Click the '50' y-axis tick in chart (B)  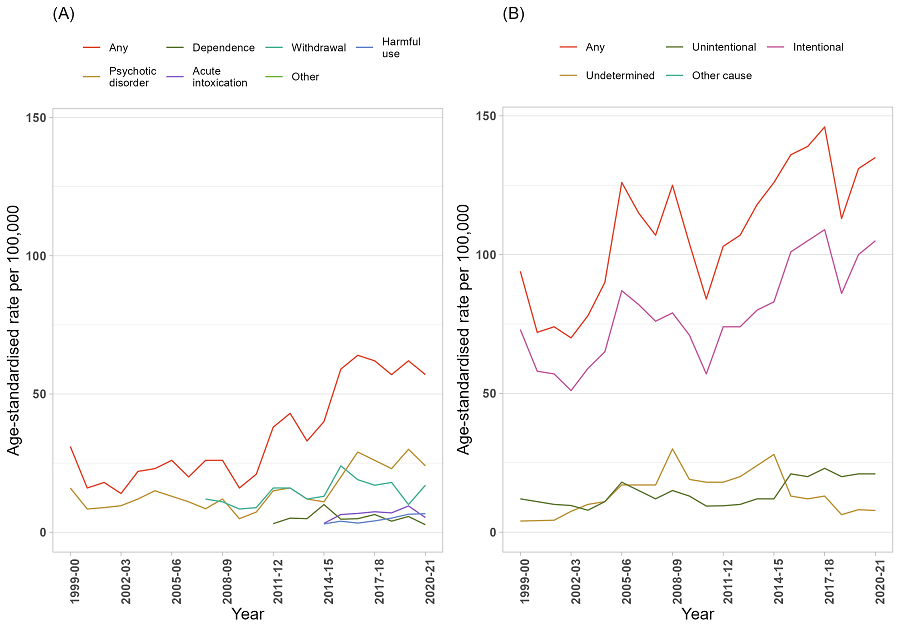tap(490, 394)
